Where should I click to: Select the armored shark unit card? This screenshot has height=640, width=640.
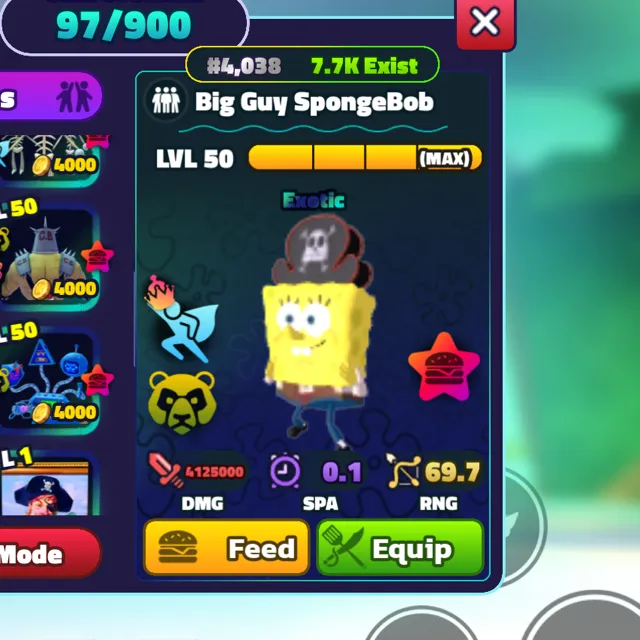49,256
